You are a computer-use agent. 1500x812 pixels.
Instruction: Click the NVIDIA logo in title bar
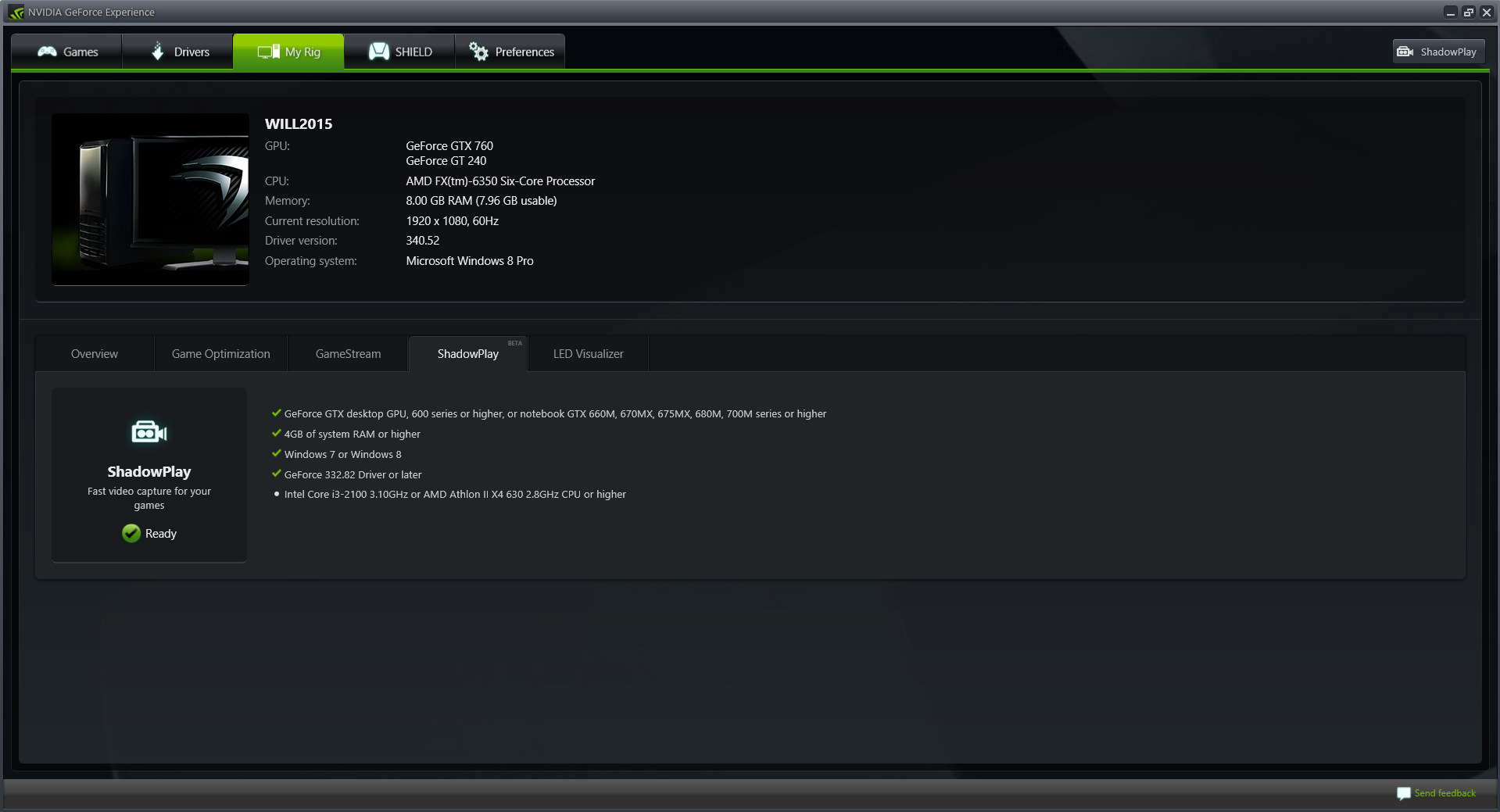pos(16,12)
